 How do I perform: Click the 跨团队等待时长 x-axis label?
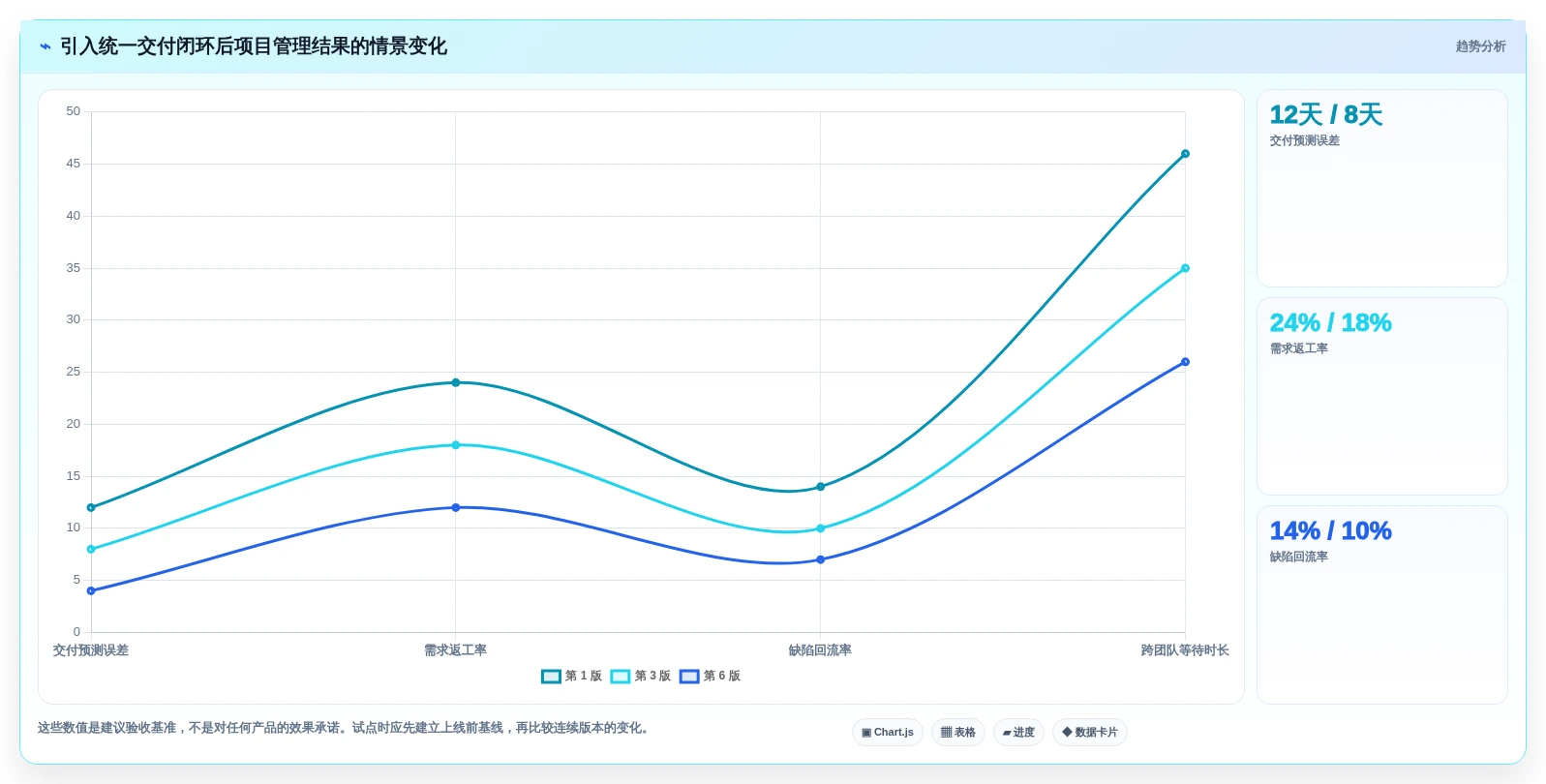1185,650
